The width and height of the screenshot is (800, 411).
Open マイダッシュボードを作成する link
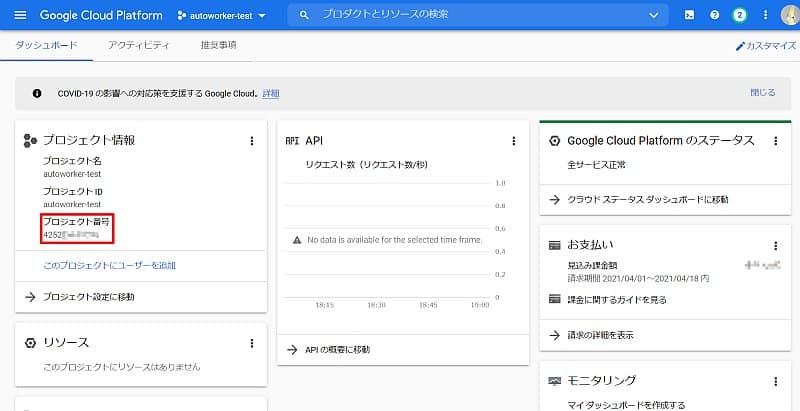point(626,405)
